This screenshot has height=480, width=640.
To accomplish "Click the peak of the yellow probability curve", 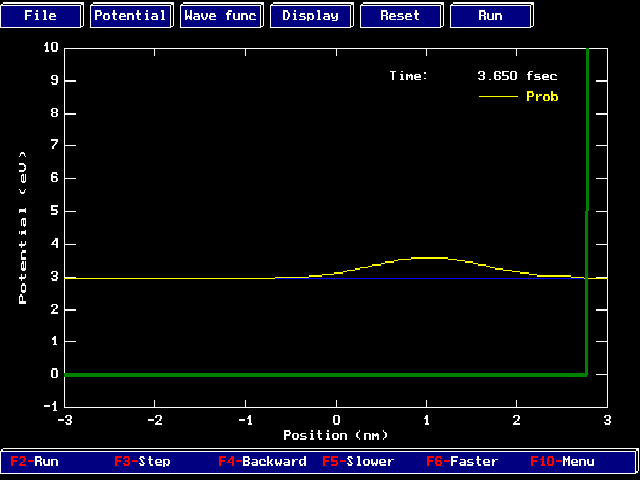I will point(427,258).
